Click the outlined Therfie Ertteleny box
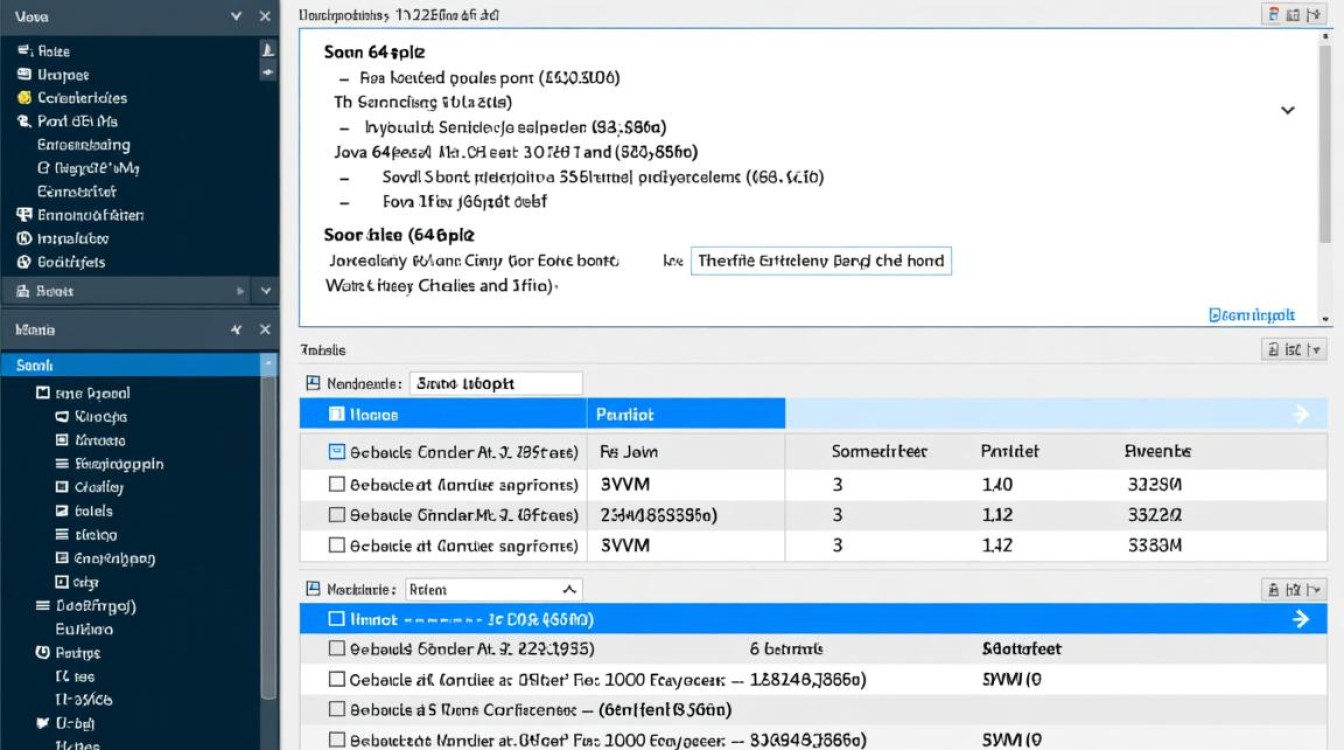The image size is (1344, 750). click(x=820, y=261)
